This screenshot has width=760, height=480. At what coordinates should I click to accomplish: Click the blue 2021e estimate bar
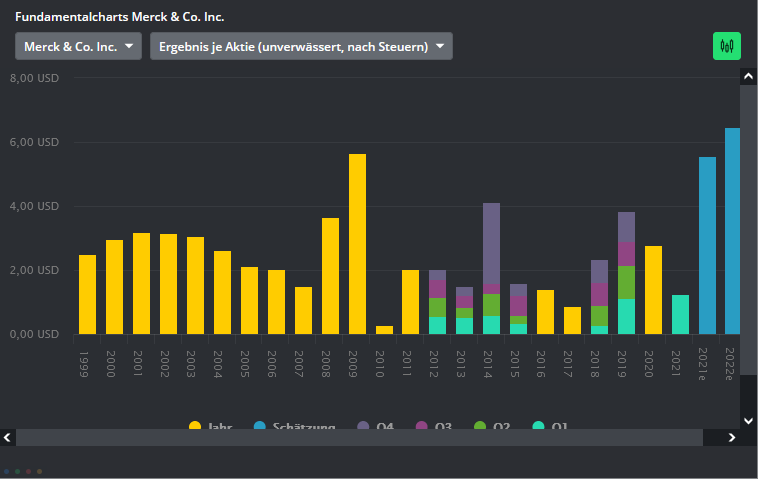[x=707, y=245]
